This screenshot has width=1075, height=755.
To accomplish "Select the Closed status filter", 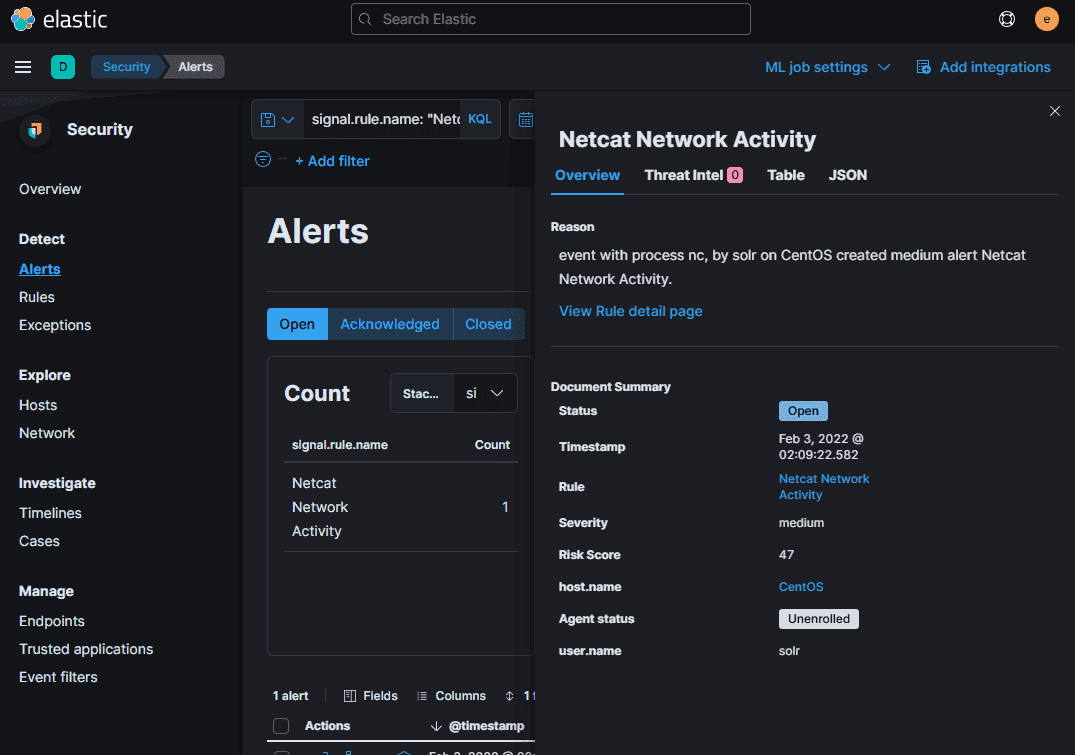I will pyautogui.click(x=488, y=324).
